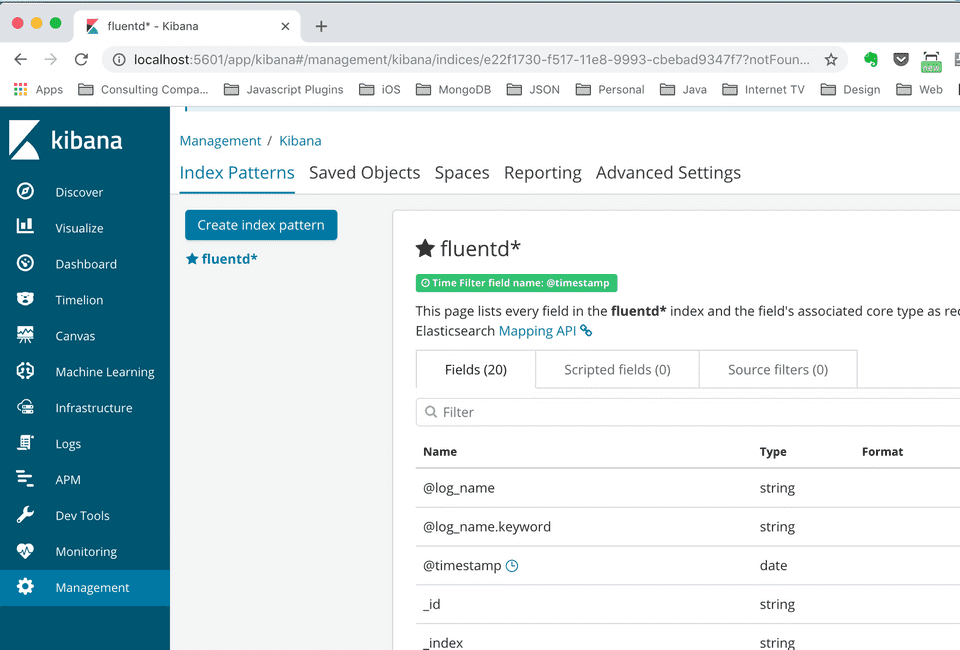Open the Java bookmarks folder
Viewport: 960px width, 650px height.
click(x=683, y=89)
